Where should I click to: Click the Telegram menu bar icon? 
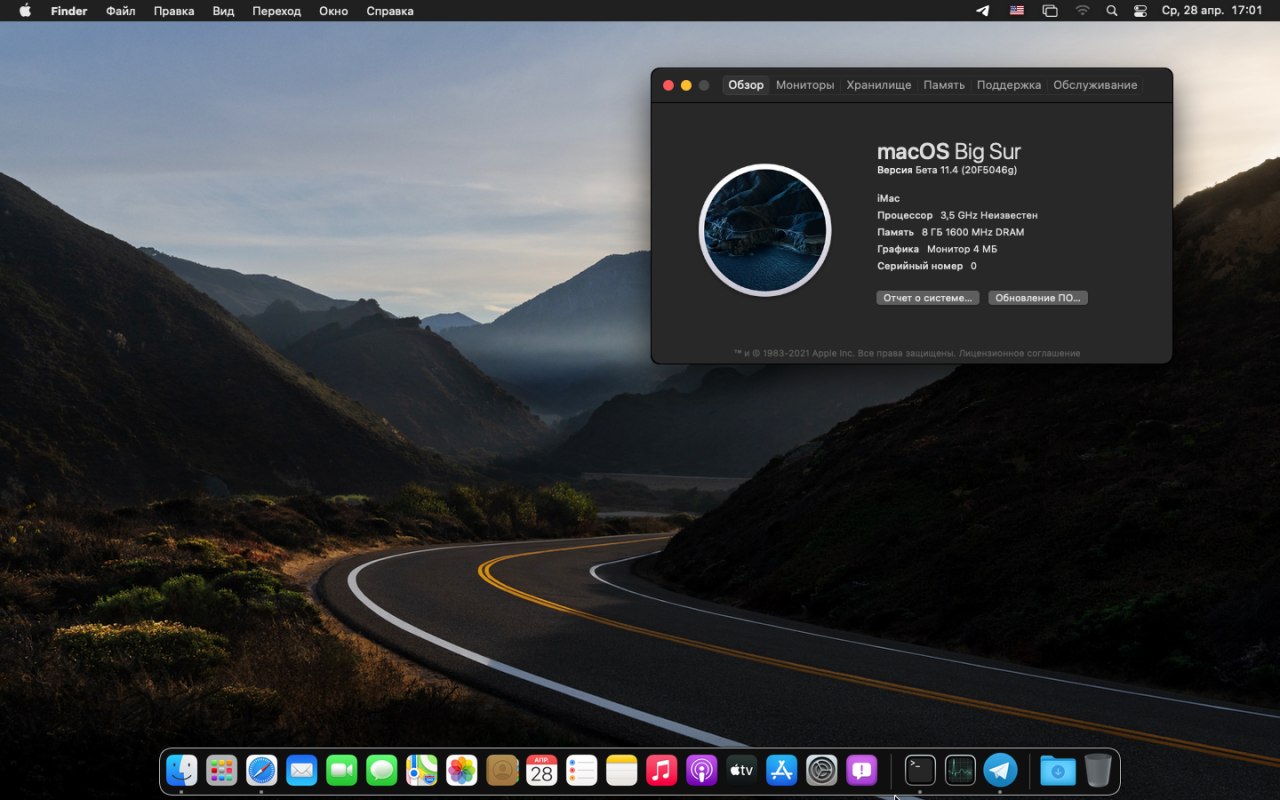pos(983,11)
